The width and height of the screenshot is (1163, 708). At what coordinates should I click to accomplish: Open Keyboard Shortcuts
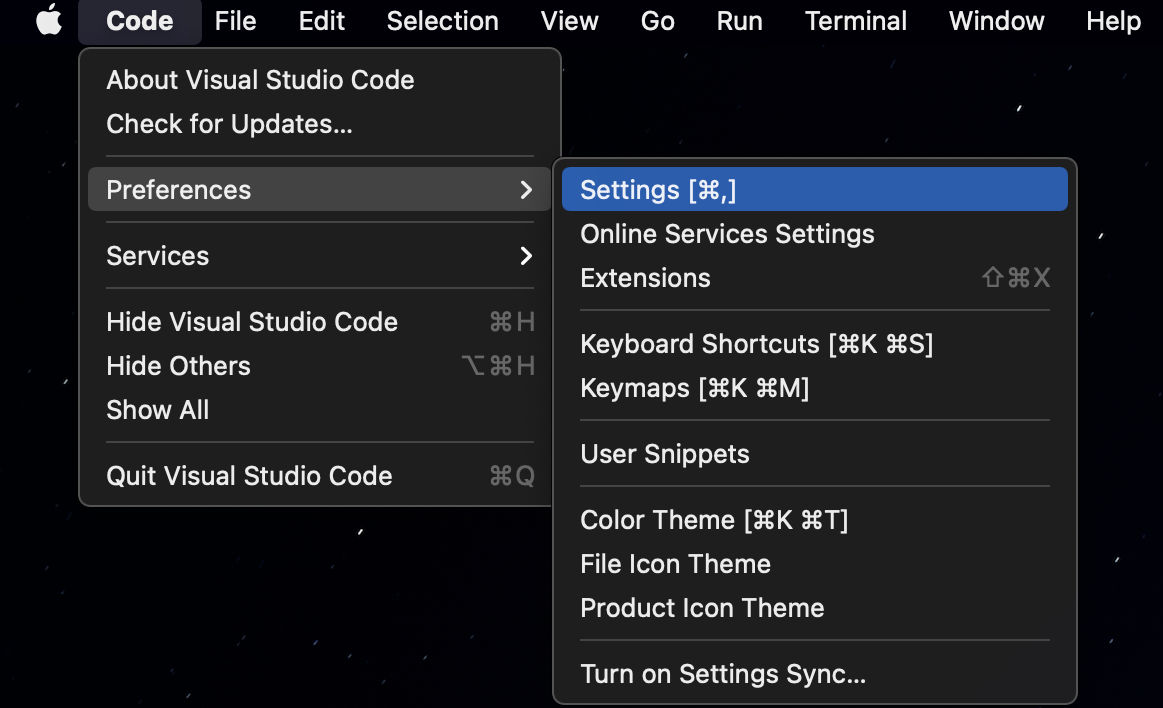(x=814, y=344)
